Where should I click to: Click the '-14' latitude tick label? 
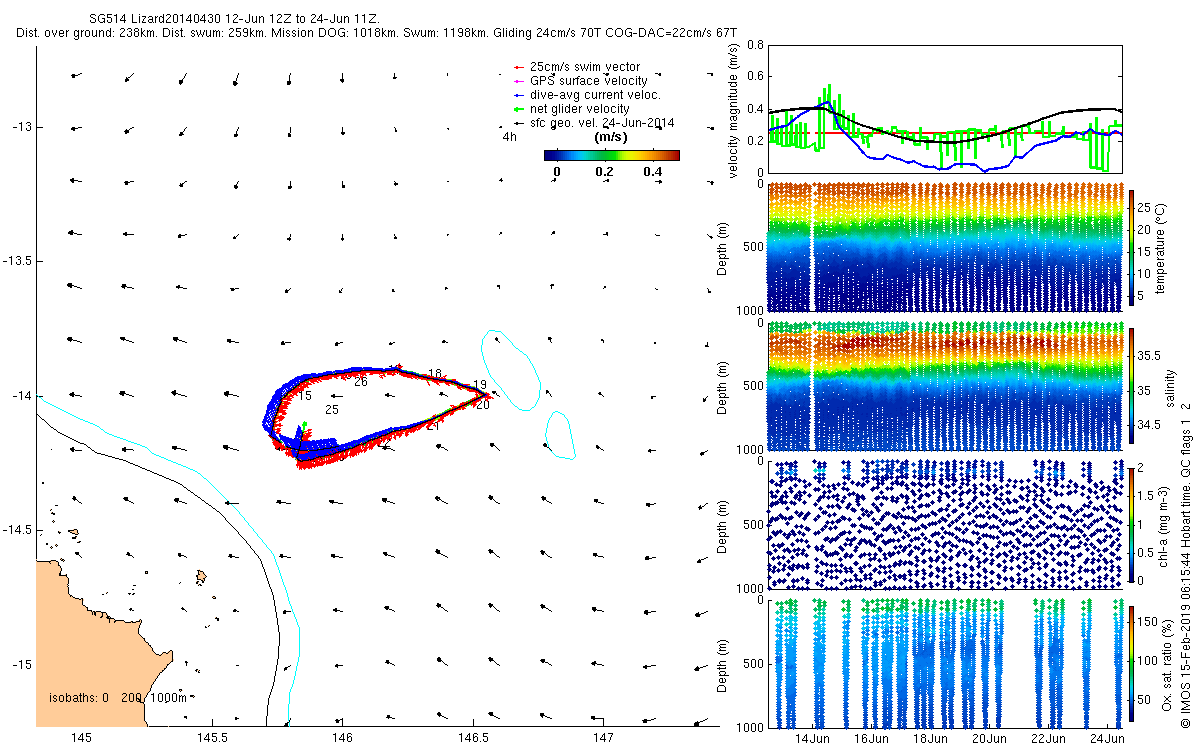coord(22,396)
